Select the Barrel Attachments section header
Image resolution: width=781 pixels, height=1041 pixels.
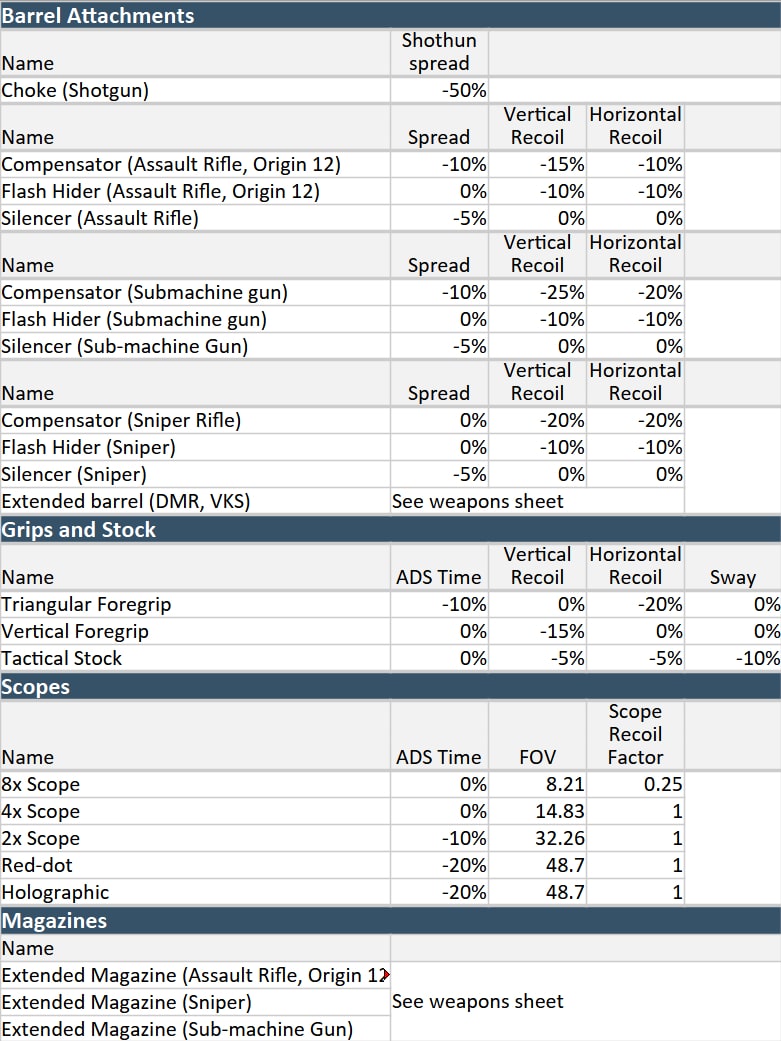click(x=98, y=15)
